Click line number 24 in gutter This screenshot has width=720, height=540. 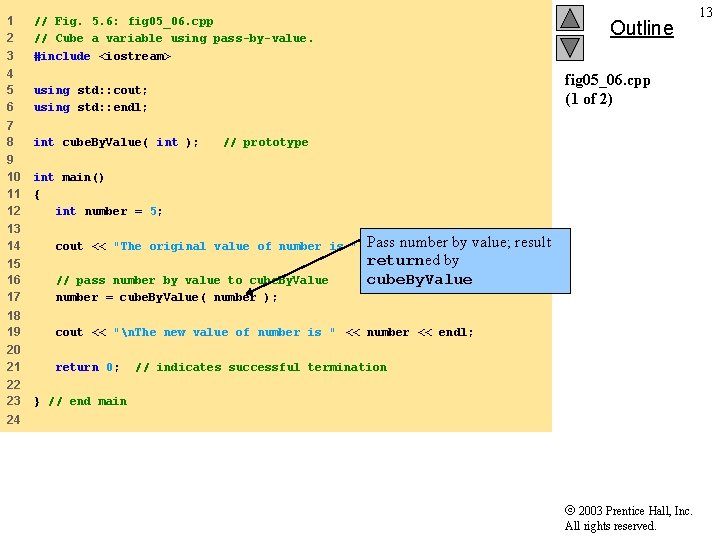tap(13, 419)
